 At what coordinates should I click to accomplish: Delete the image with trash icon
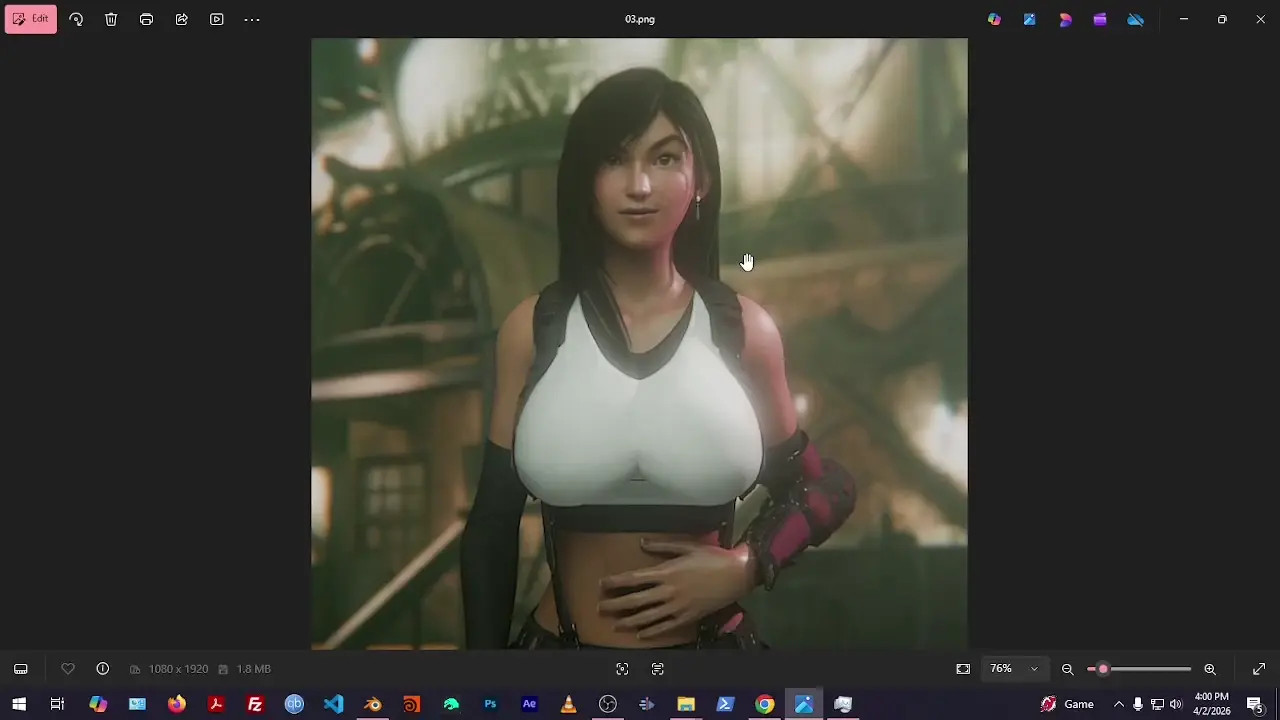111,19
